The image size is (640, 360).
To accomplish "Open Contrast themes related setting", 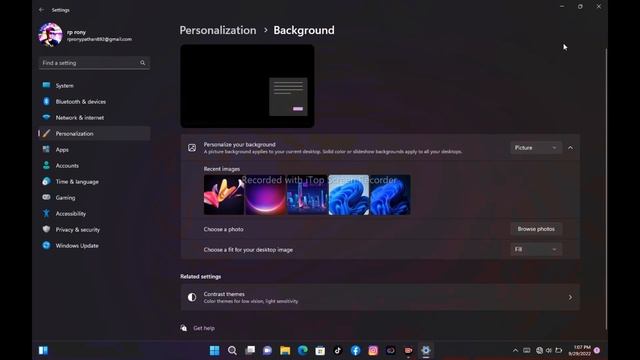I will (380, 297).
